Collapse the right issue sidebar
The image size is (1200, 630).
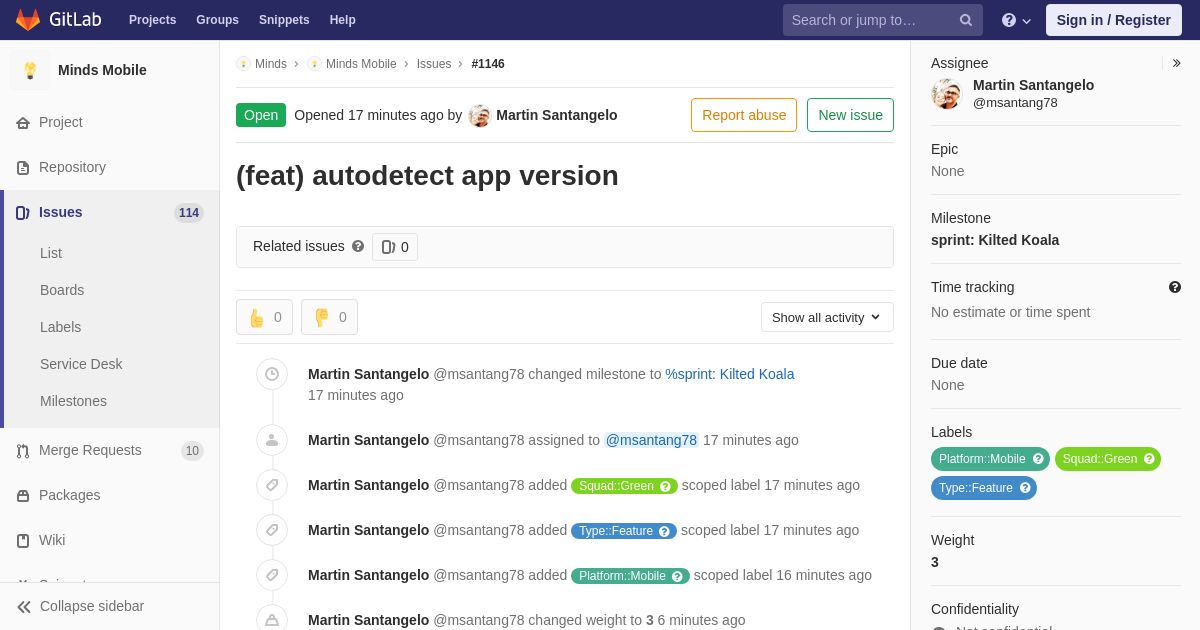(x=1176, y=63)
